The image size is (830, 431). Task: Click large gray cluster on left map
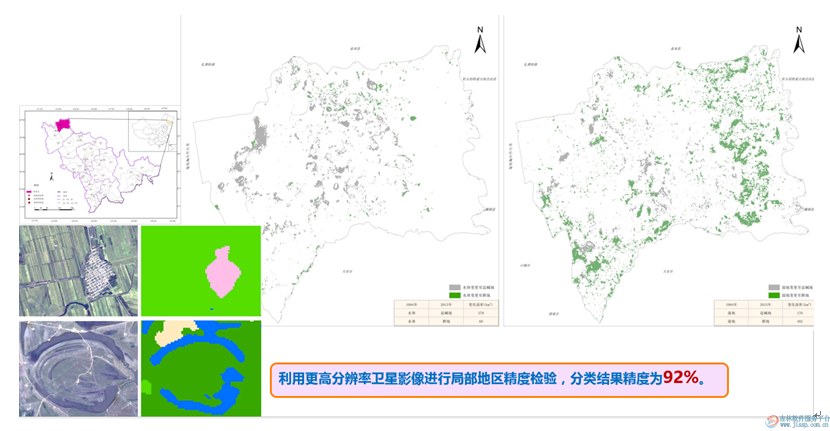(261, 135)
